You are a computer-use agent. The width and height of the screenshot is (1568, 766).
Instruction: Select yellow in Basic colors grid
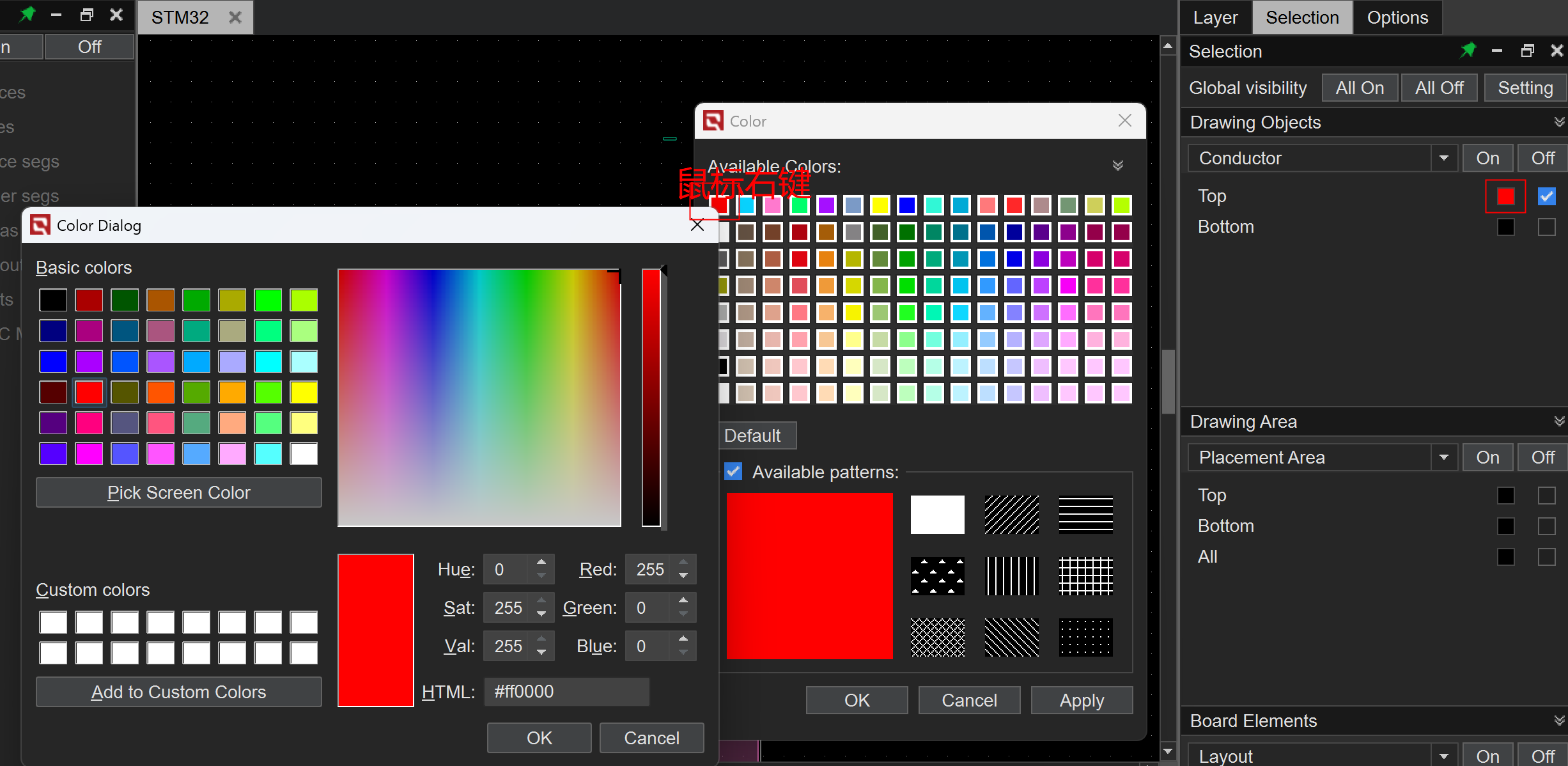[x=304, y=392]
